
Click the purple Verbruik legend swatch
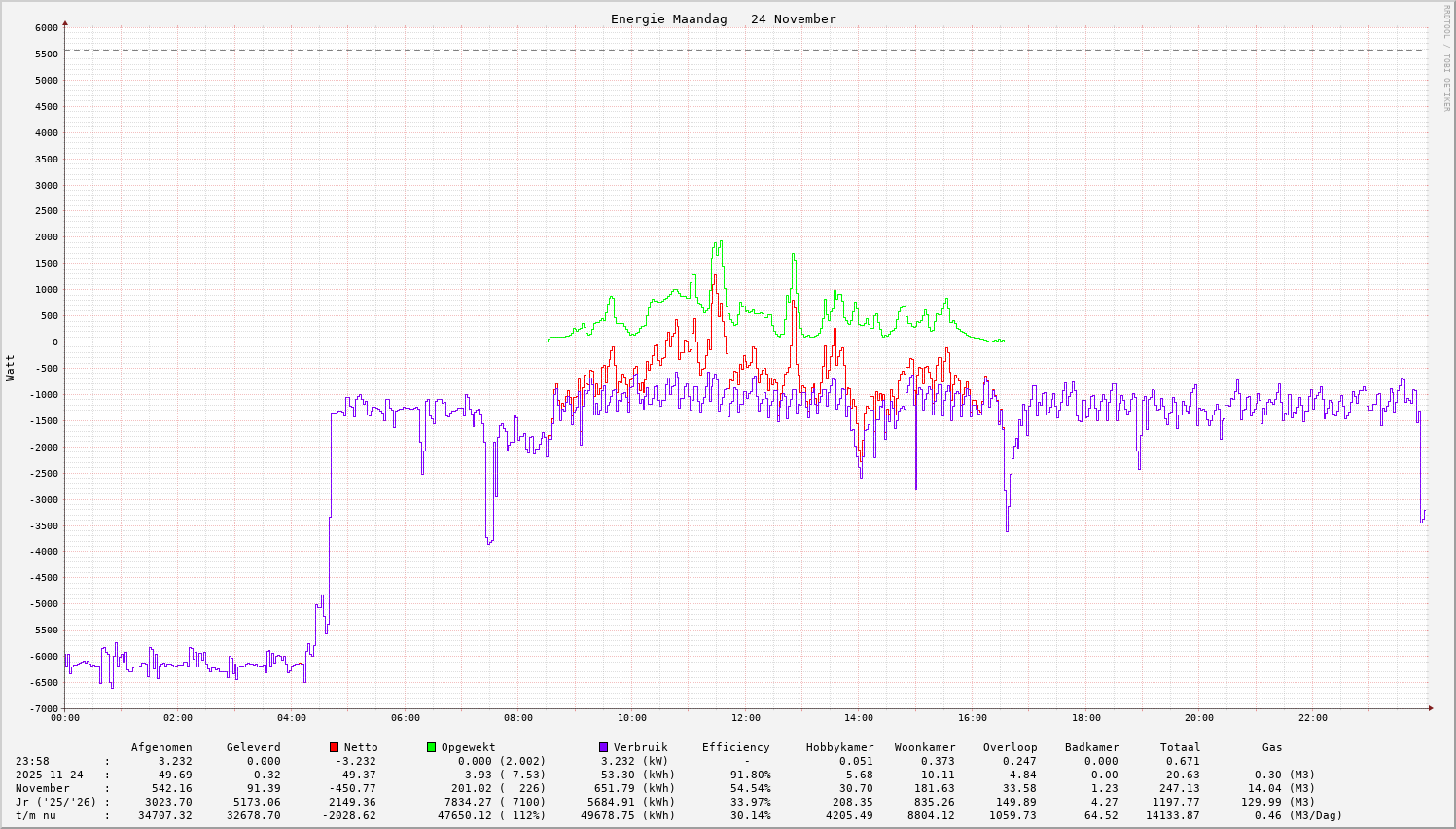coord(603,747)
